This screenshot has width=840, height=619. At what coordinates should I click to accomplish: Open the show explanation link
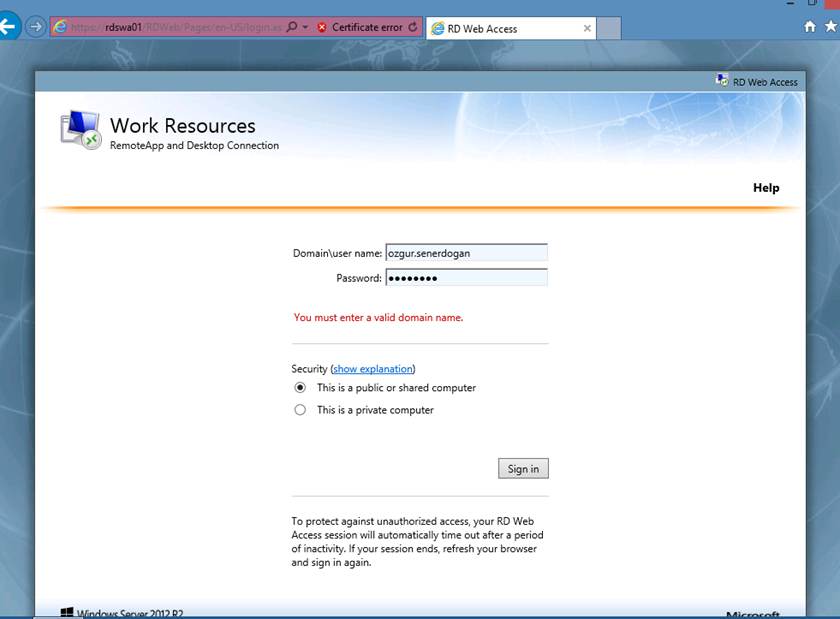[373, 369]
